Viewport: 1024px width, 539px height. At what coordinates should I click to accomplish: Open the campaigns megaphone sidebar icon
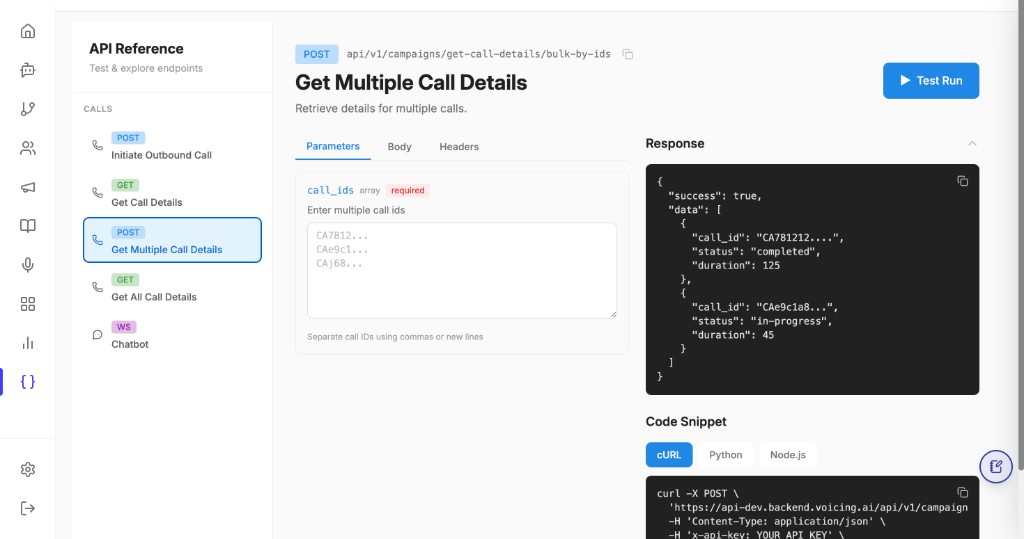(x=27, y=188)
